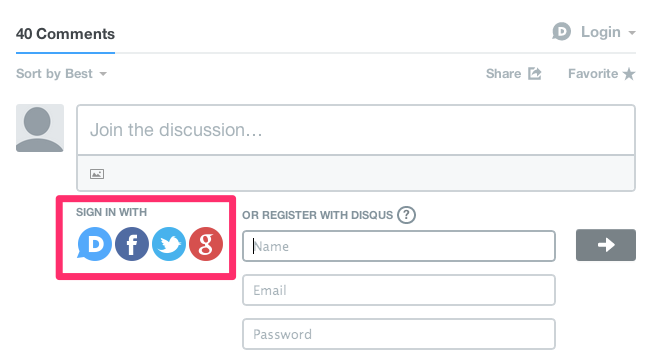This screenshot has height=361, width=664.
Task: Click the Join the discussion text box
Action: click(x=356, y=130)
